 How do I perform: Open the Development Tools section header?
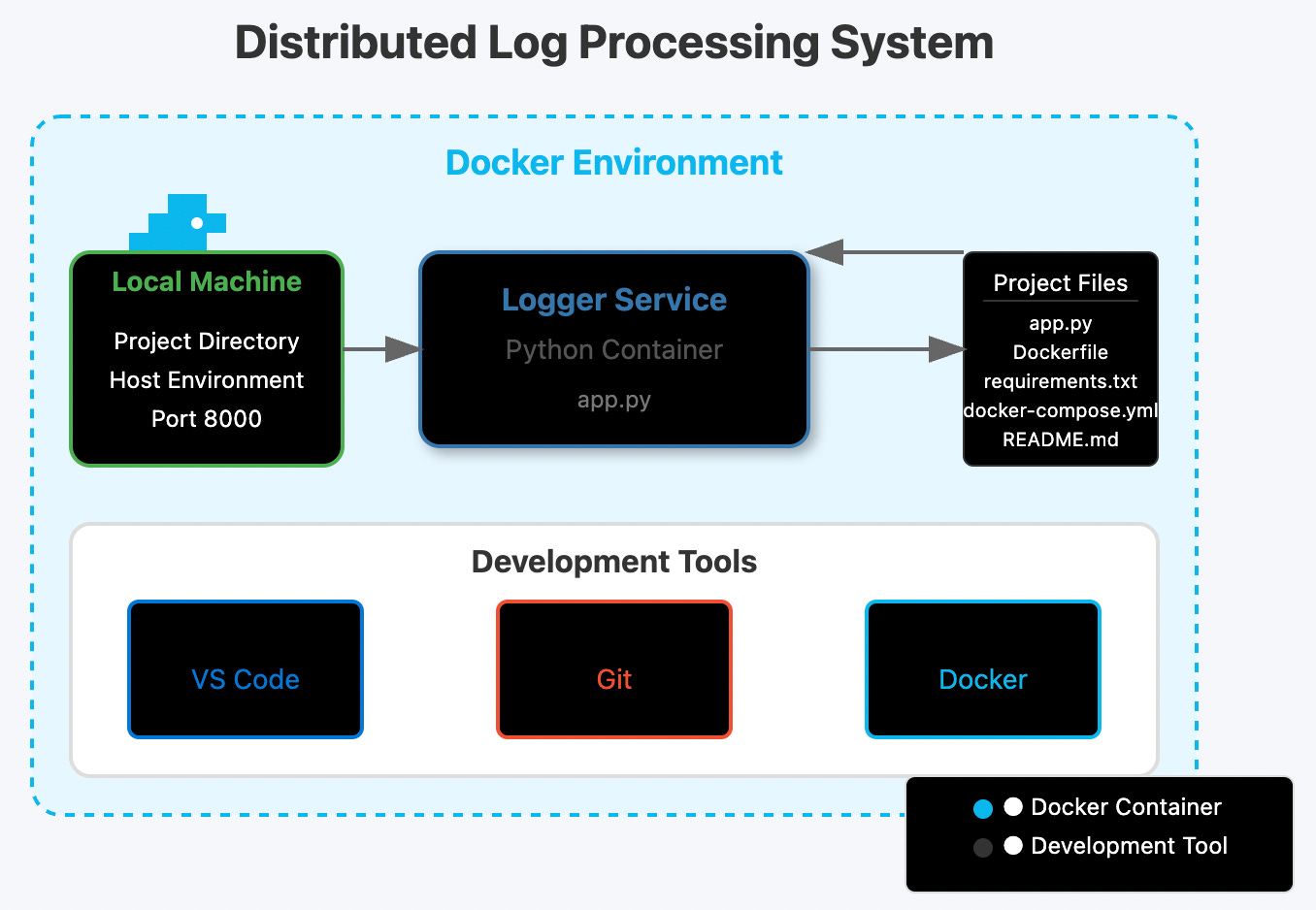point(613,562)
